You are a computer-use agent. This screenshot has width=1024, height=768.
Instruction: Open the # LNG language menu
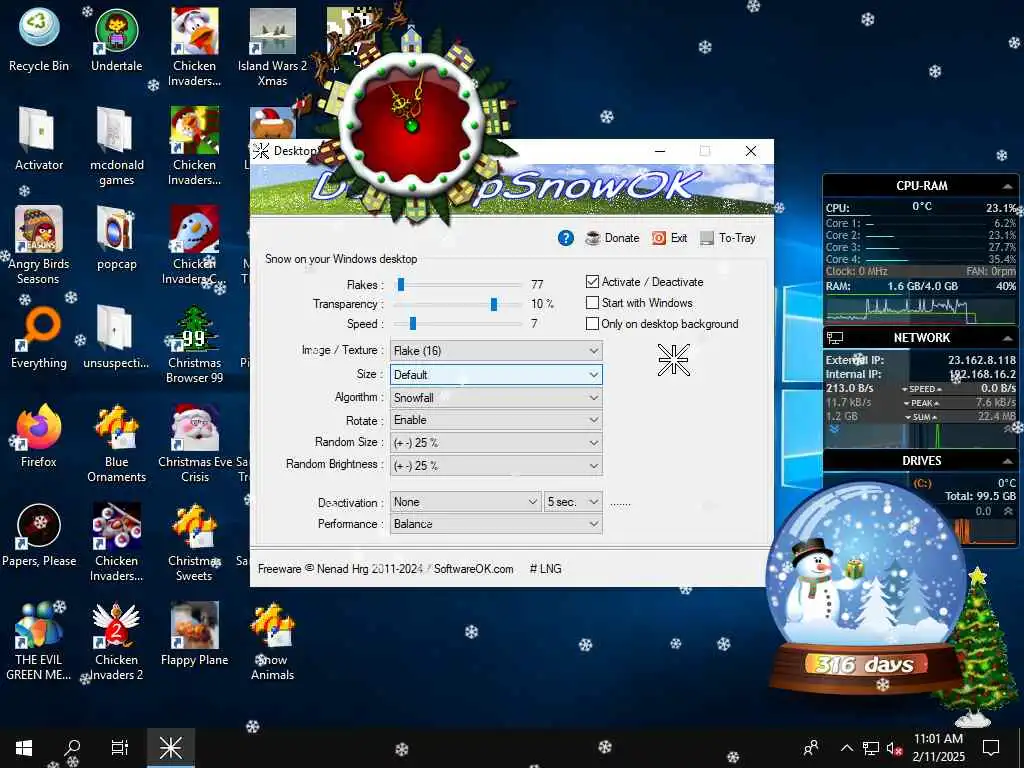(545, 569)
